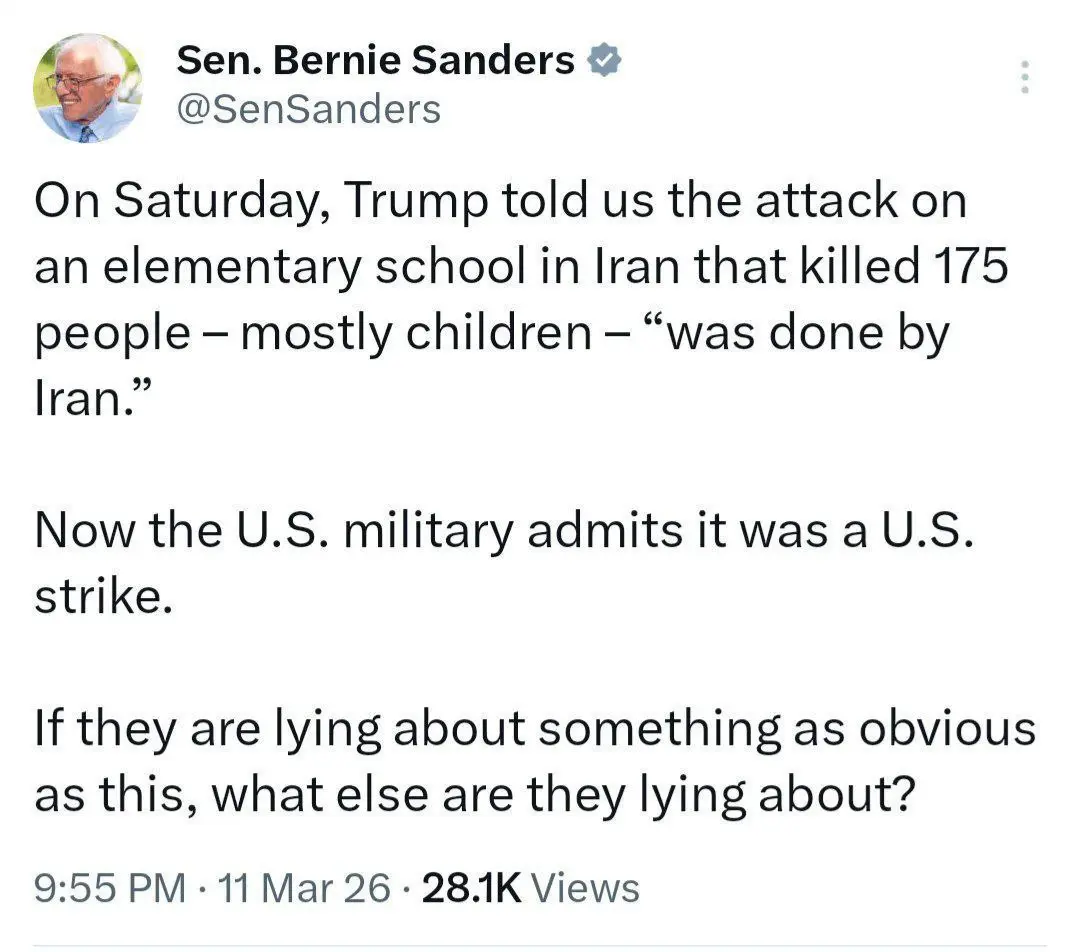Click the phrase 'mostly children'
This screenshot has width=1080, height=952.
pos(416,333)
